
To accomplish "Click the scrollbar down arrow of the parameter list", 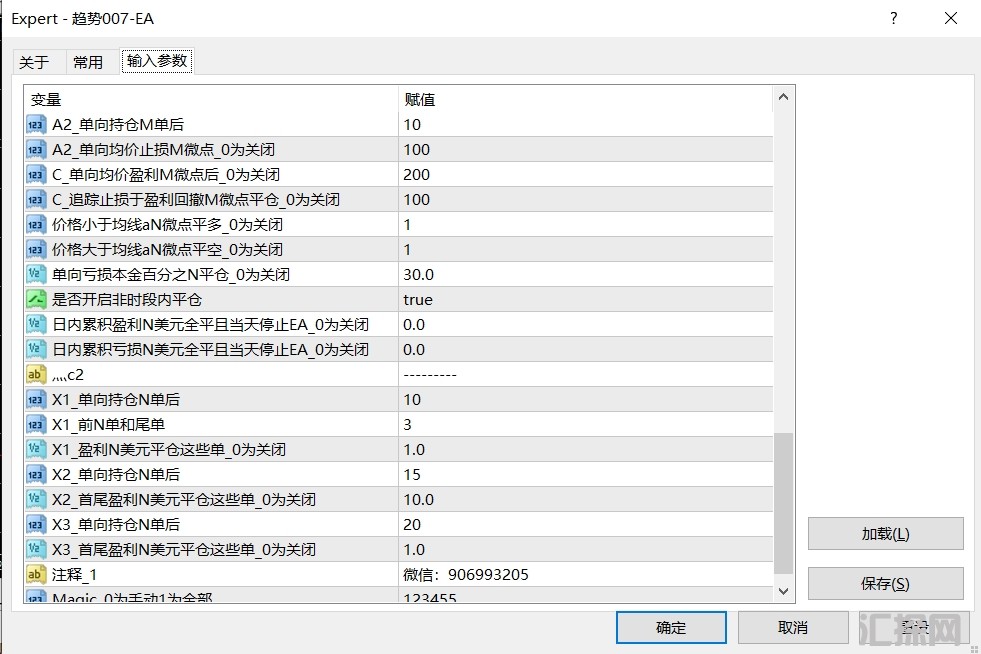I will click(x=783, y=591).
